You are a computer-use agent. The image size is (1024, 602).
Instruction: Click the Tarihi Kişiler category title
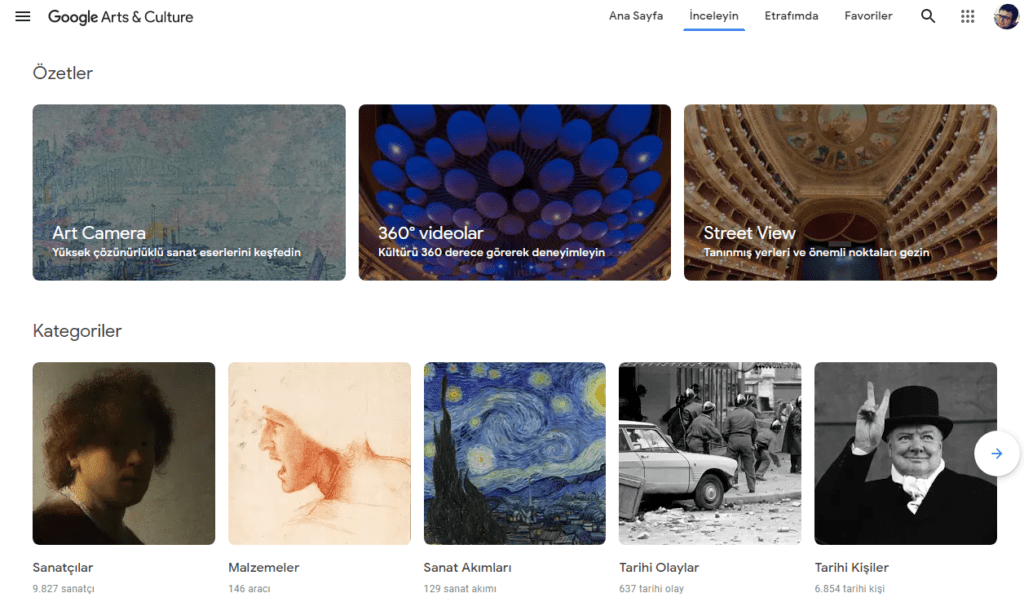pyautogui.click(x=851, y=568)
